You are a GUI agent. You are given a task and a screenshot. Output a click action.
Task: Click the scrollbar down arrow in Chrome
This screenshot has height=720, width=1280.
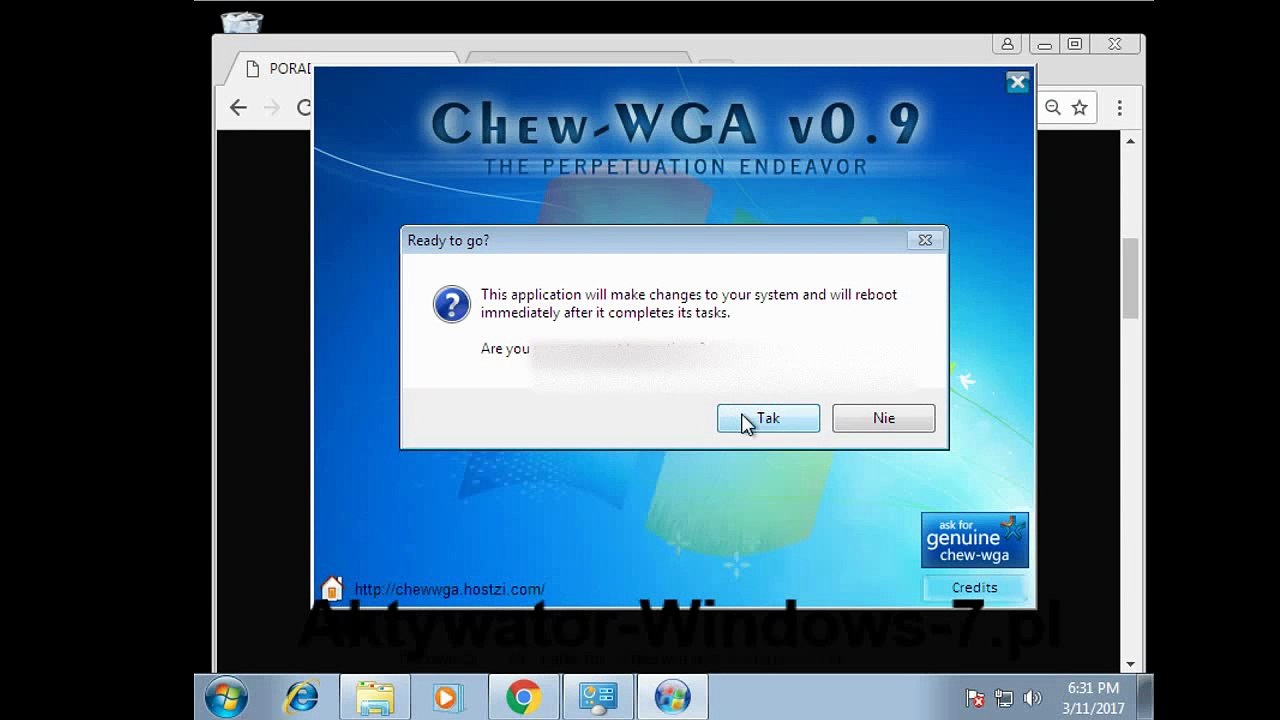[1131, 663]
